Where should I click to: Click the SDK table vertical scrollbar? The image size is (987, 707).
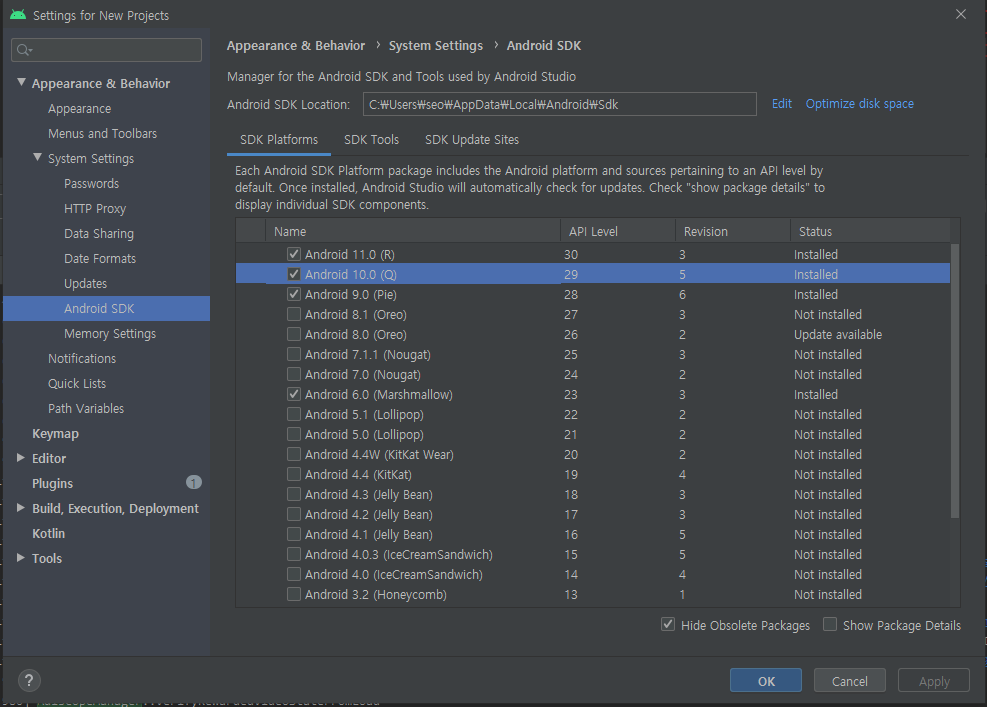click(x=955, y=381)
